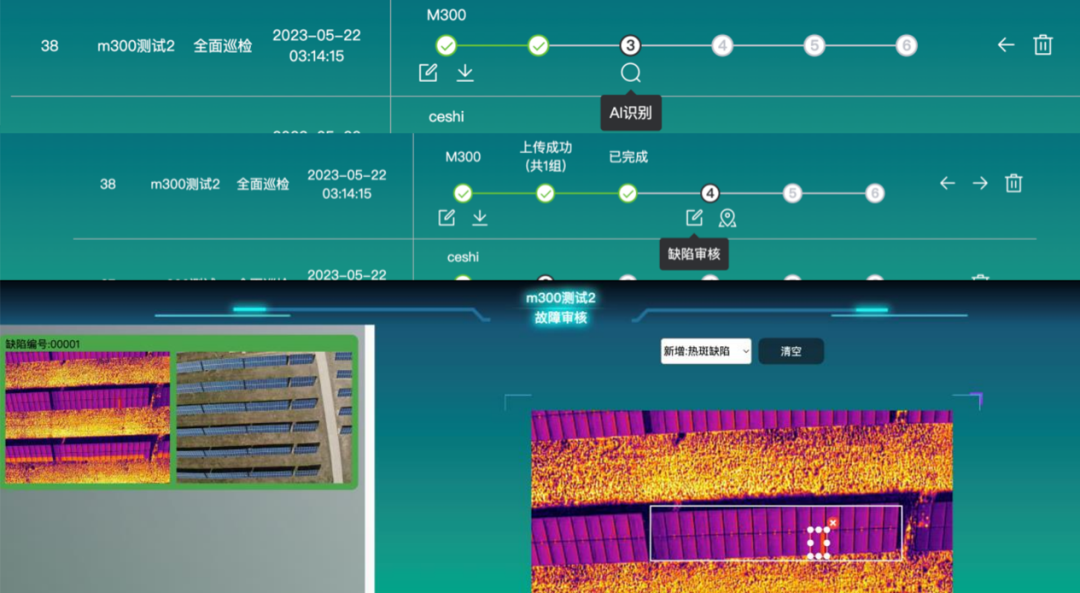Open the 新增:热斑缺陷 dropdown
This screenshot has width=1080, height=593.
click(706, 351)
